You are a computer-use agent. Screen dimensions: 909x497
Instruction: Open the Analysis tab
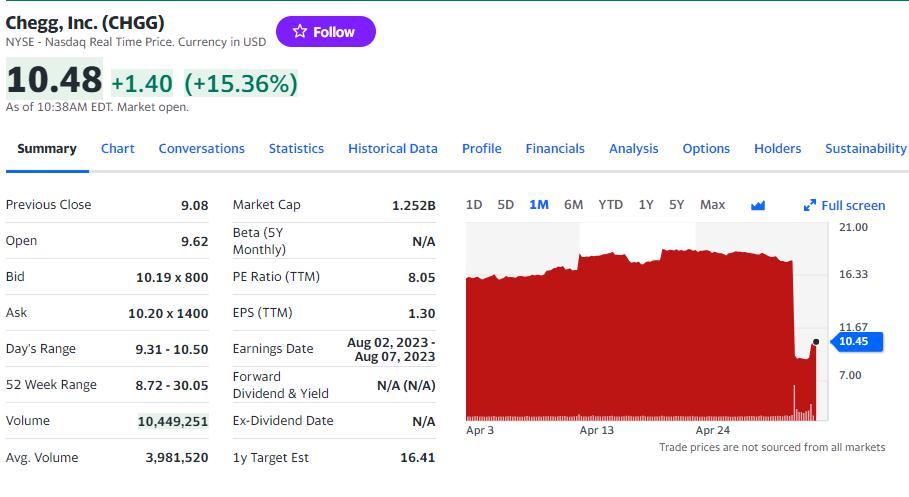(x=634, y=148)
